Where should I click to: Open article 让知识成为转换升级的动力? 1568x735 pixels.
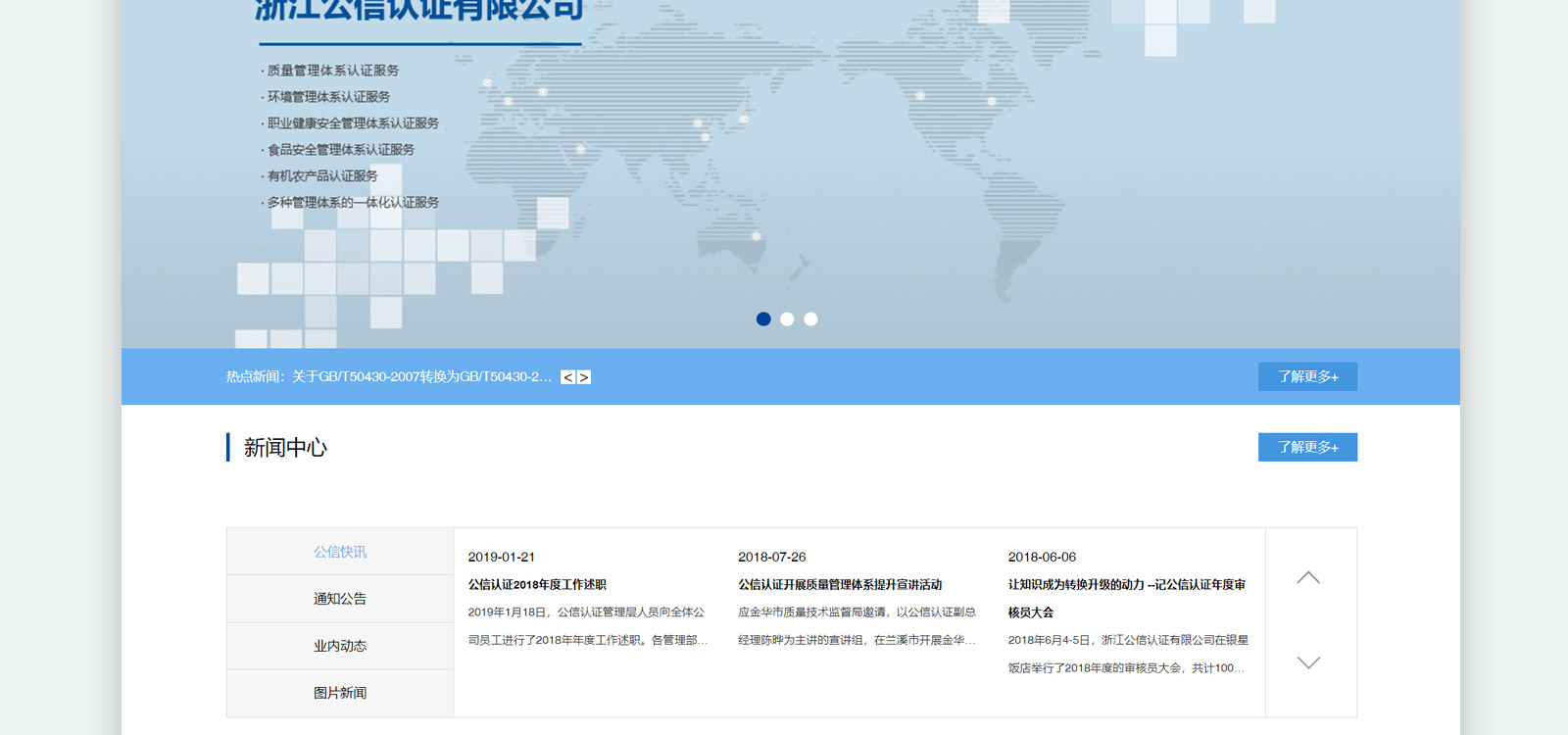pos(1126,585)
